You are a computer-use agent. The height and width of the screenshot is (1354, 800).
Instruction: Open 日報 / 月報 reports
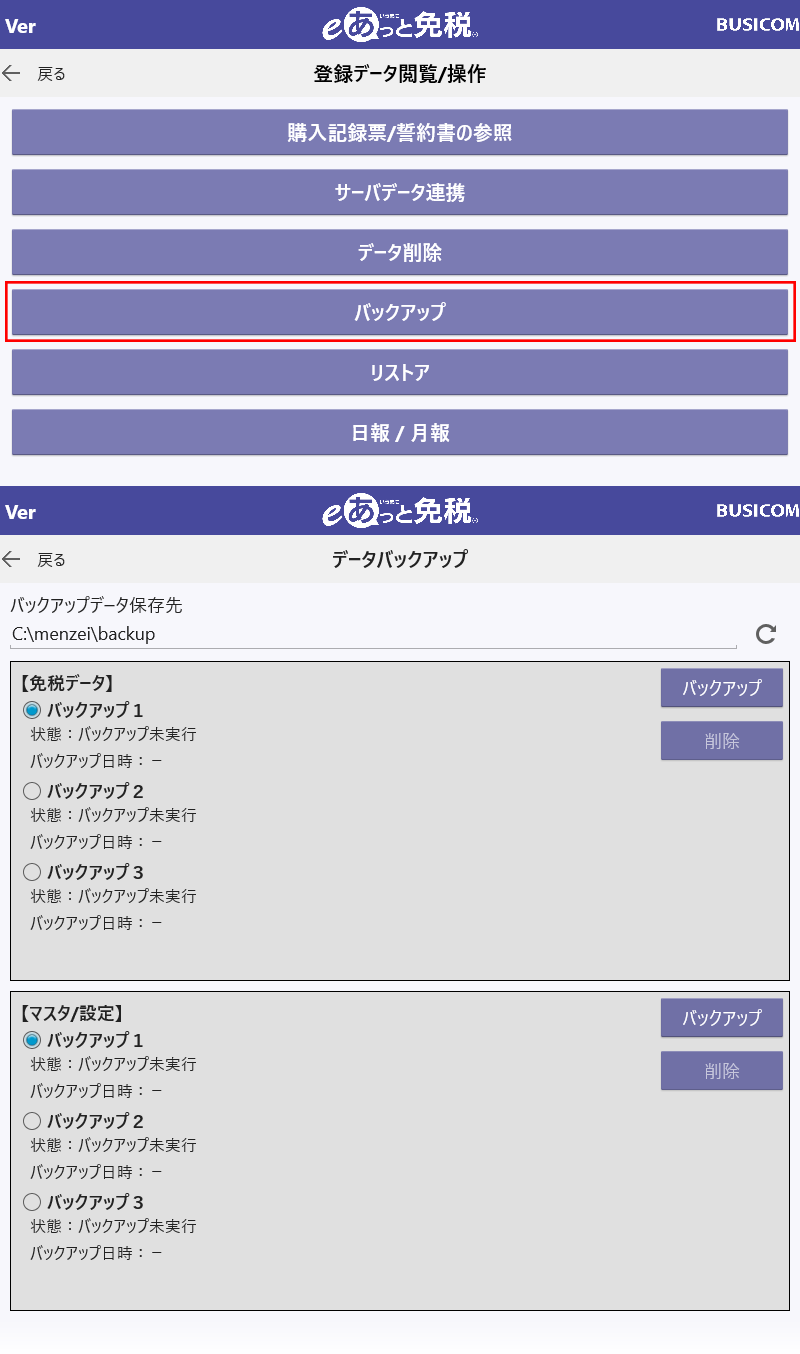(x=400, y=432)
